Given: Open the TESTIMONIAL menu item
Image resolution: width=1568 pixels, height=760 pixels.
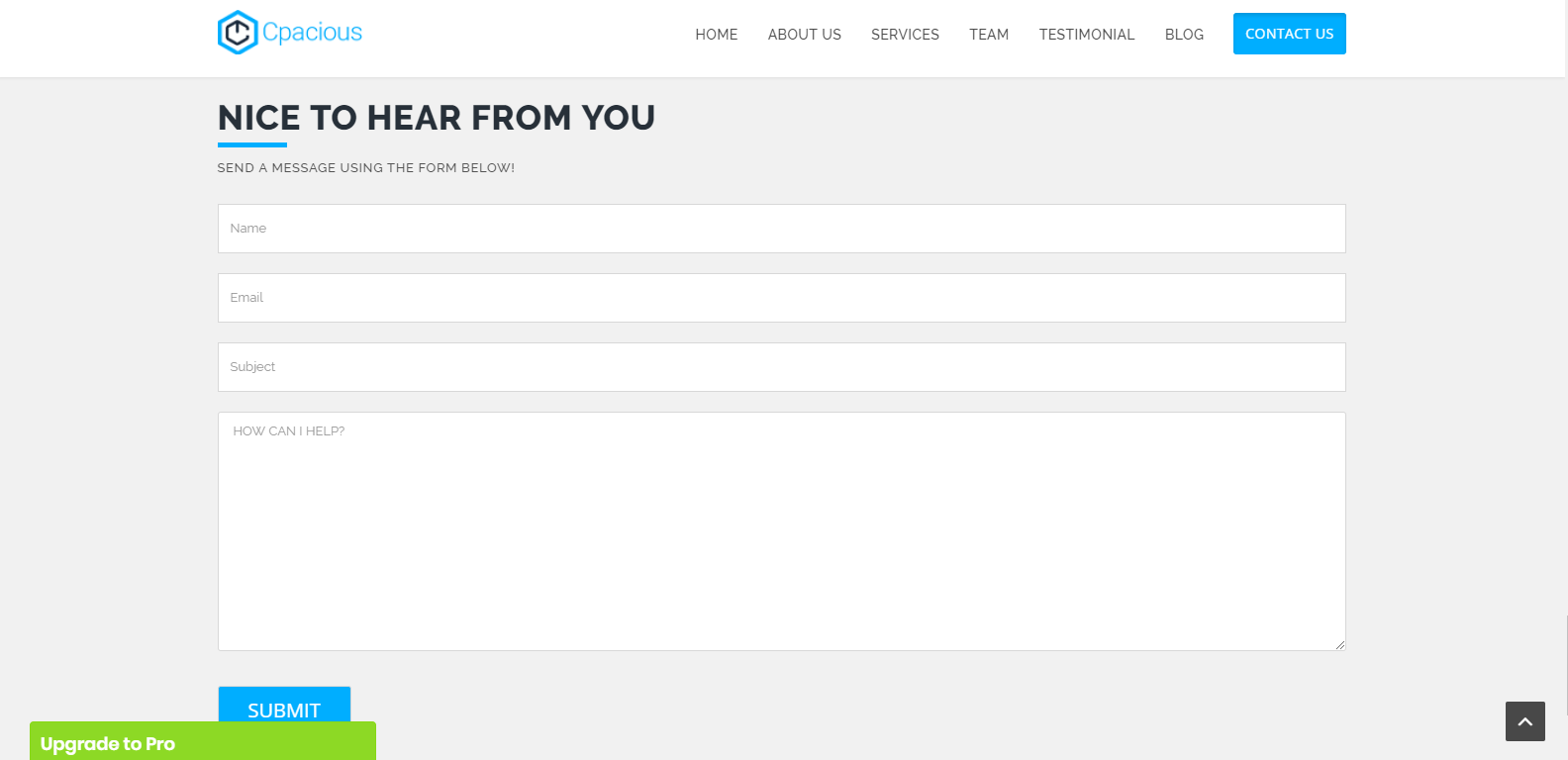Looking at the screenshot, I should point(1086,35).
